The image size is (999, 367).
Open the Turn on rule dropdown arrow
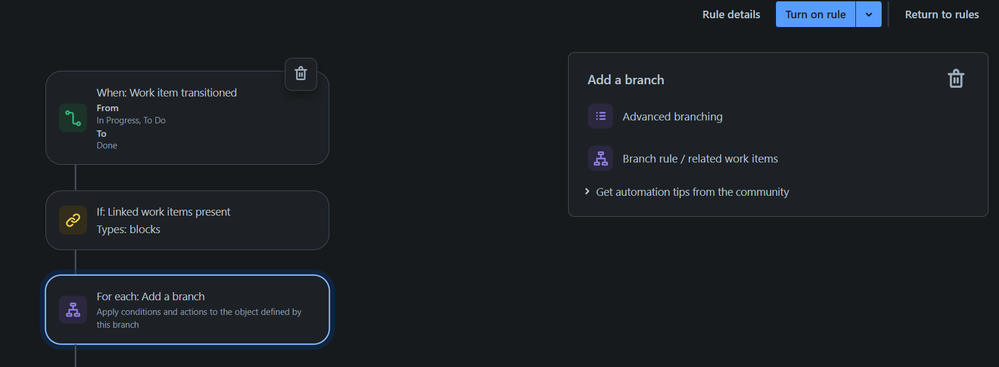(868, 15)
